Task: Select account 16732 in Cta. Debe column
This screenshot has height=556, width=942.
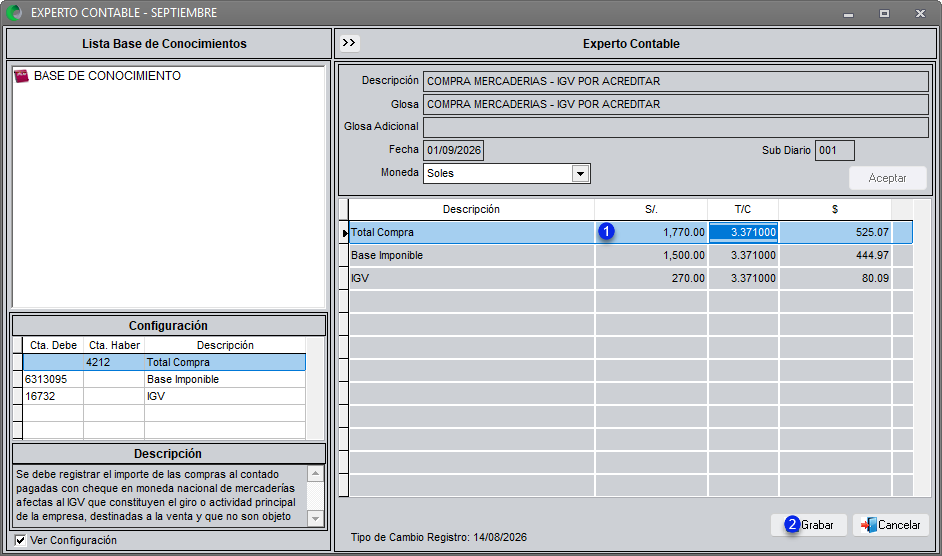Action: [53, 396]
